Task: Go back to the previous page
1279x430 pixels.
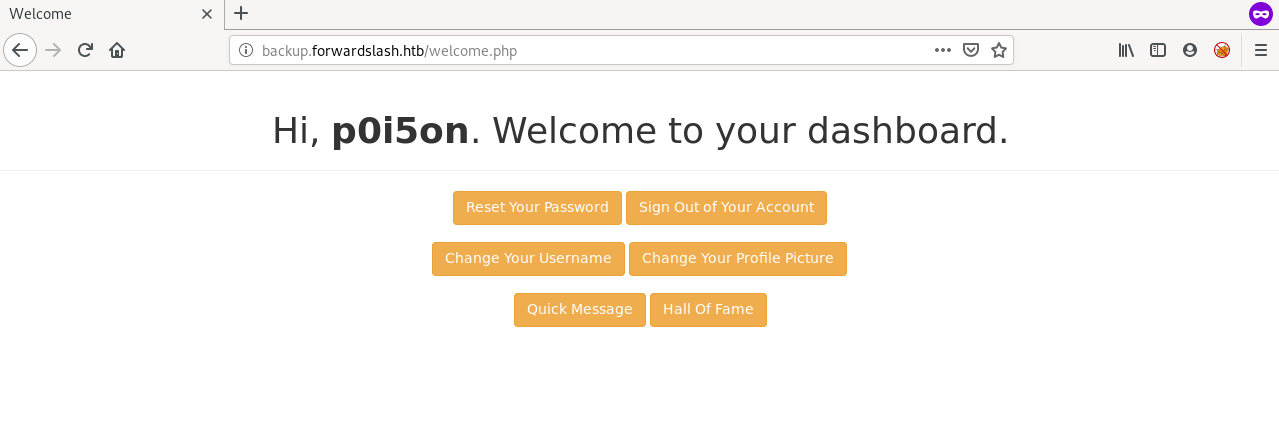Action: click(20, 50)
